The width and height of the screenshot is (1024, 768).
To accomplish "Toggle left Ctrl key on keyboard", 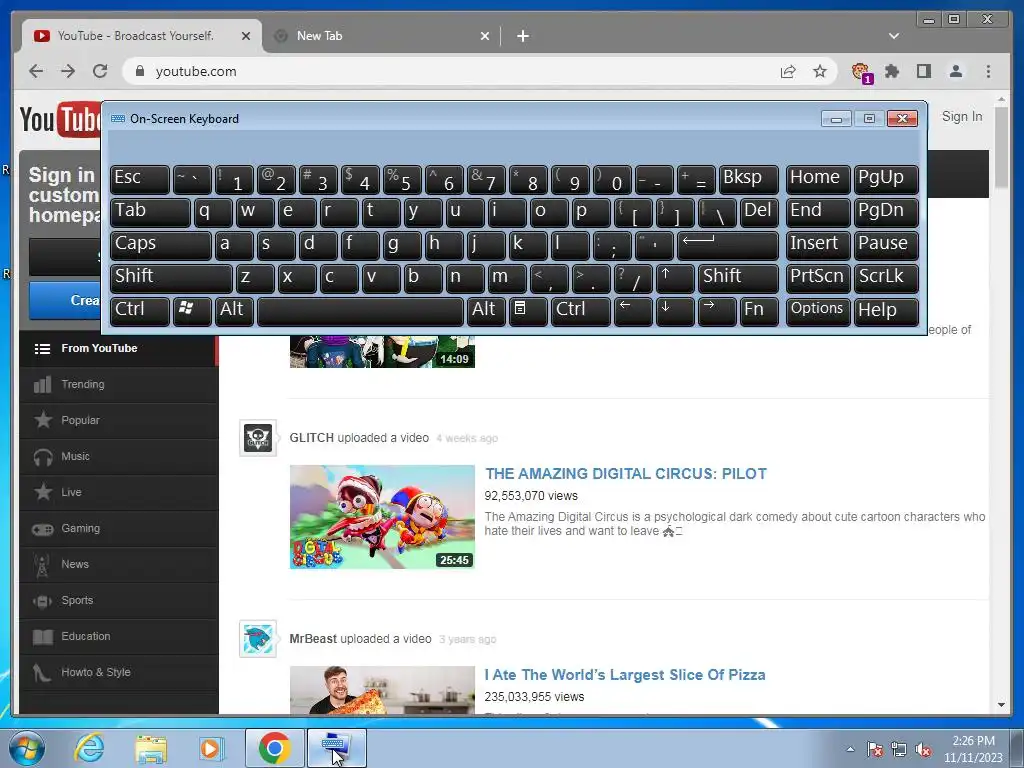I will point(140,311).
